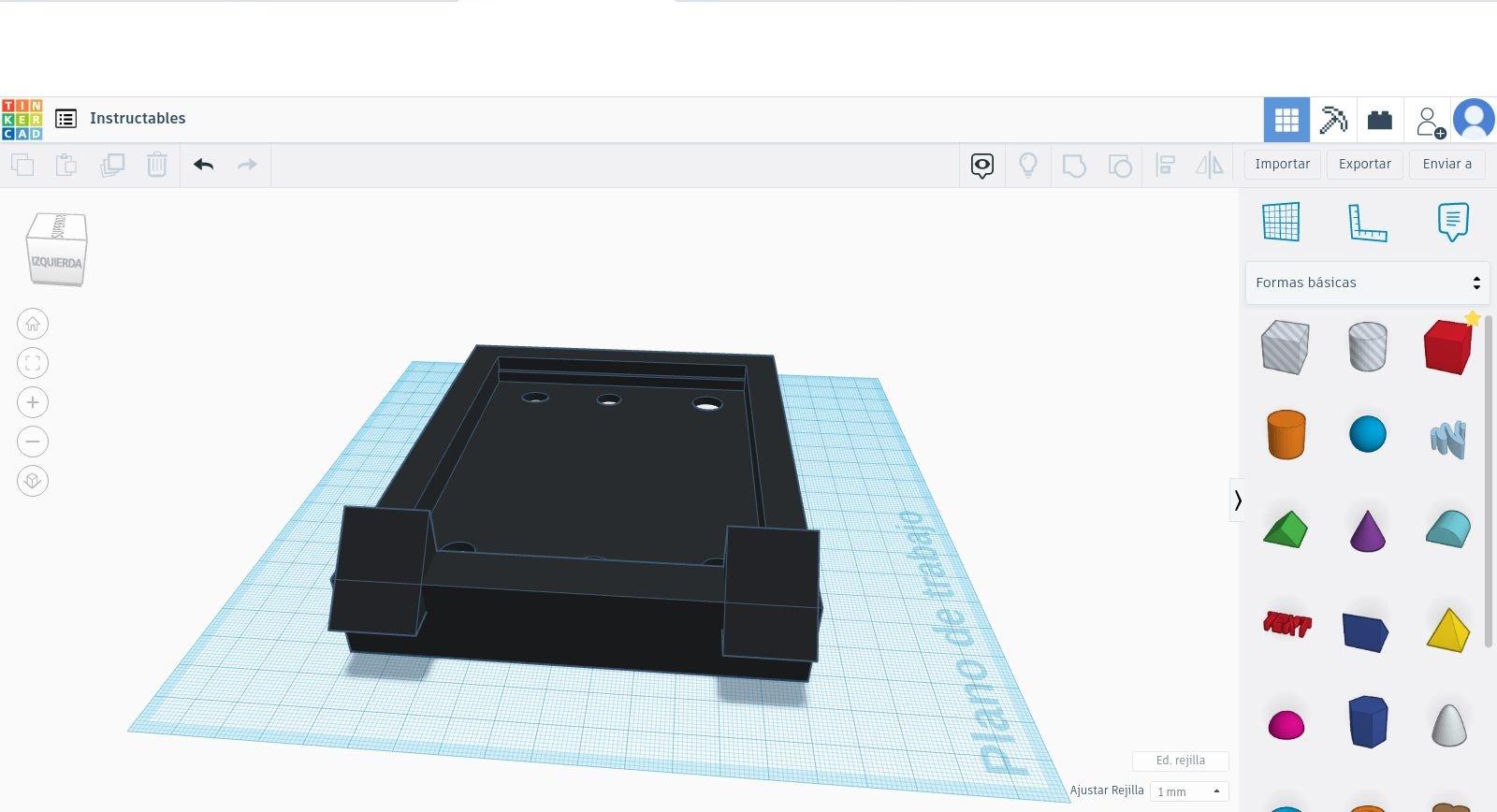Select the orange Cylinder shape
The height and width of the screenshot is (812, 1497).
pyautogui.click(x=1286, y=434)
